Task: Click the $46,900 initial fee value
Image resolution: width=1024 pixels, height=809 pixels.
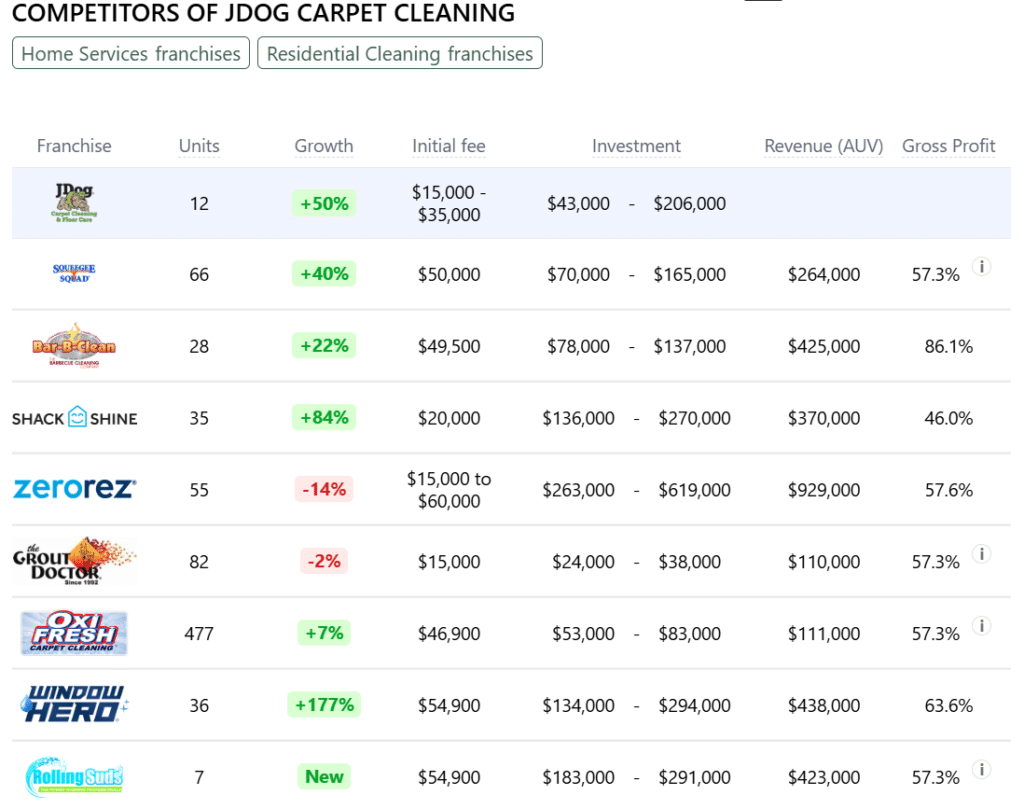Action: click(x=449, y=633)
